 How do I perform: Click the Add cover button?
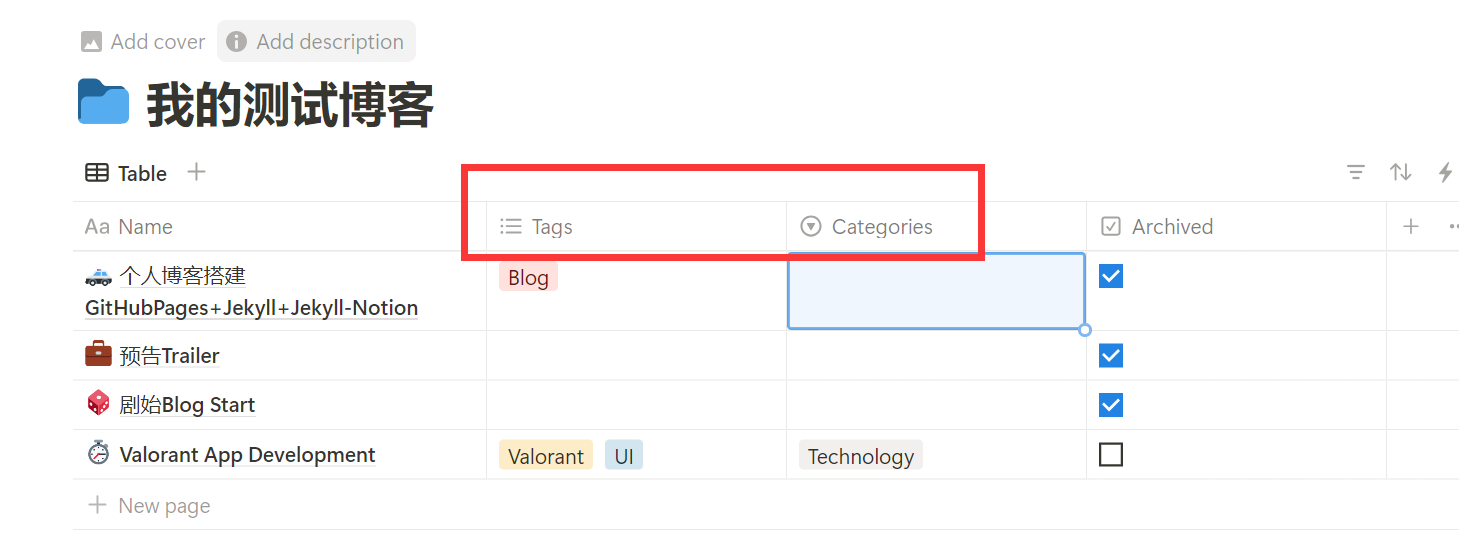coord(143,42)
